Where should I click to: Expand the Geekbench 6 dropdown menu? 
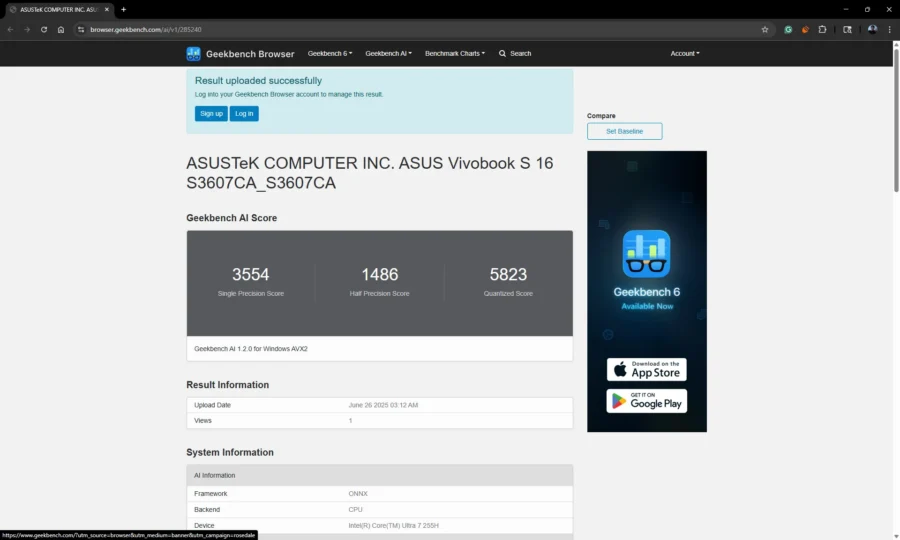(x=330, y=53)
